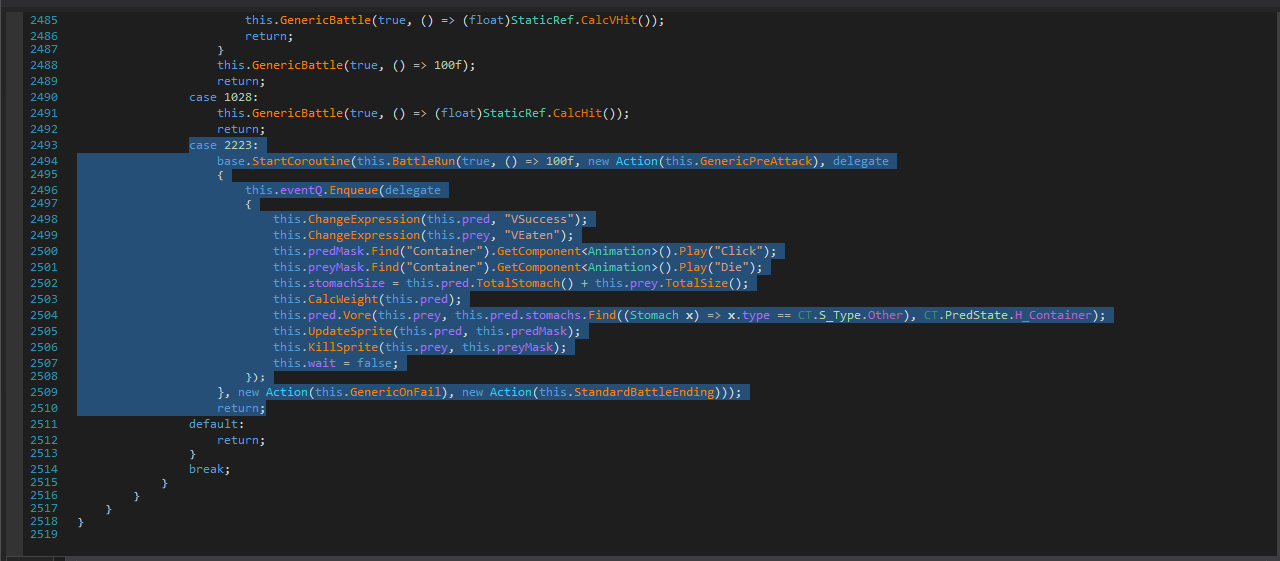1280x561 pixels.
Task: Click 'this.wait = false' statement
Action: pos(336,363)
